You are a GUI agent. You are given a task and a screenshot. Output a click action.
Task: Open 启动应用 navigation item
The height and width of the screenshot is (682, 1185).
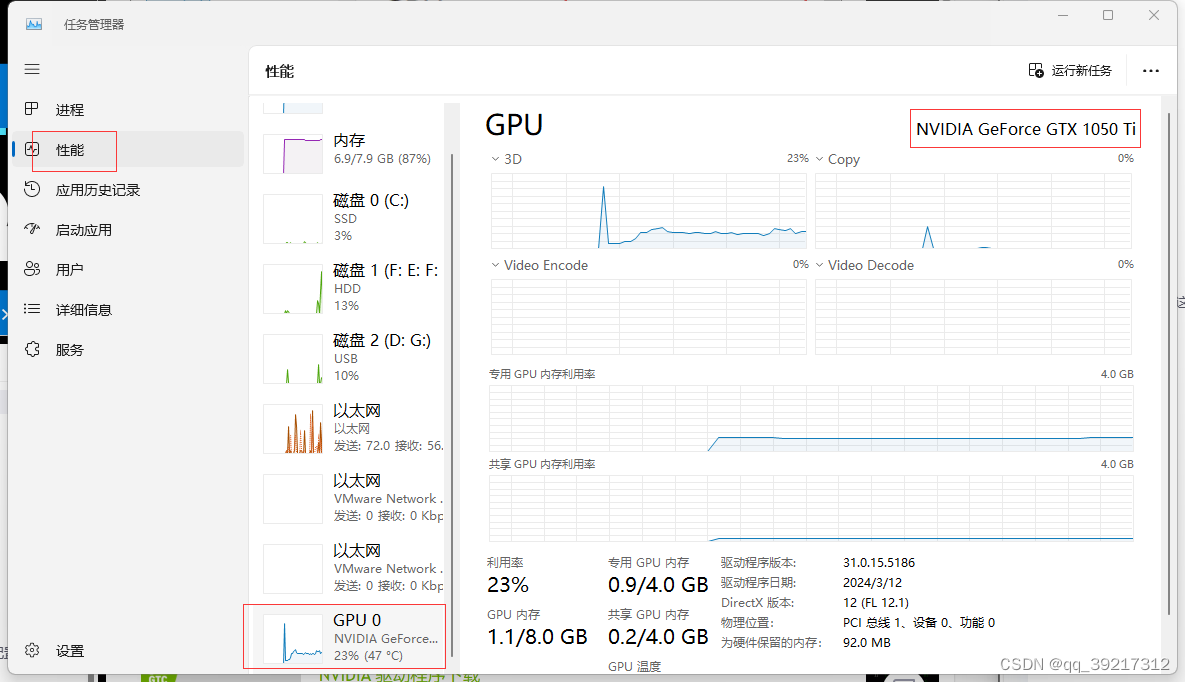click(128, 230)
